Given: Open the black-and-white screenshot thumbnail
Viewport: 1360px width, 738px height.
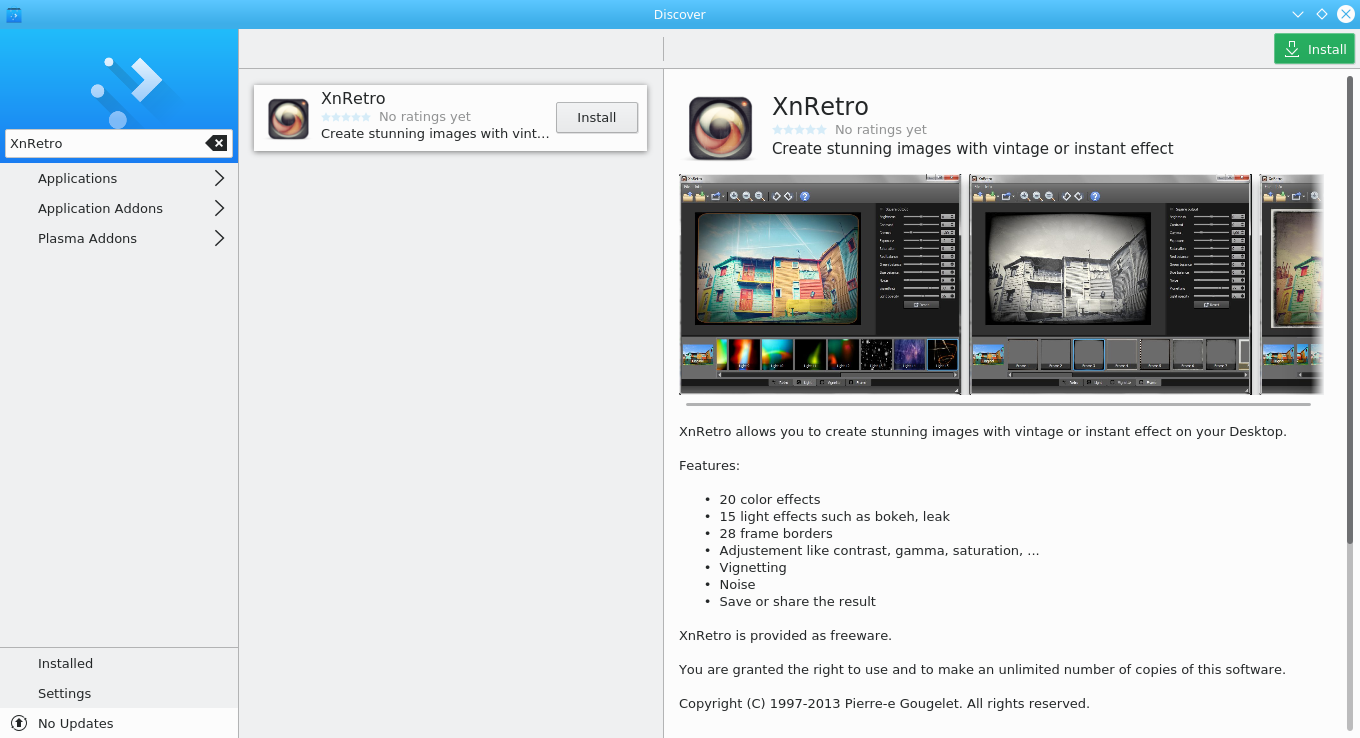Looking at the screenshot, I should [1110, 284].
